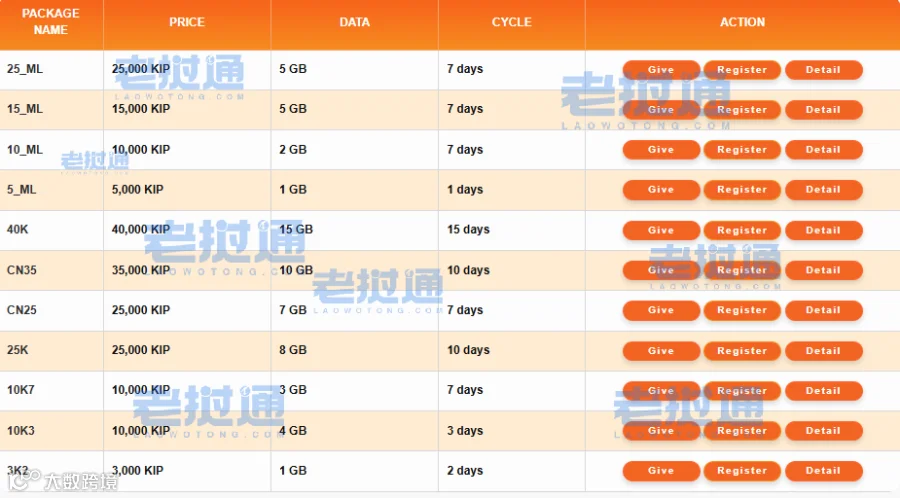Register the 40K package
The image size is (900, 498).
(742, 231)
